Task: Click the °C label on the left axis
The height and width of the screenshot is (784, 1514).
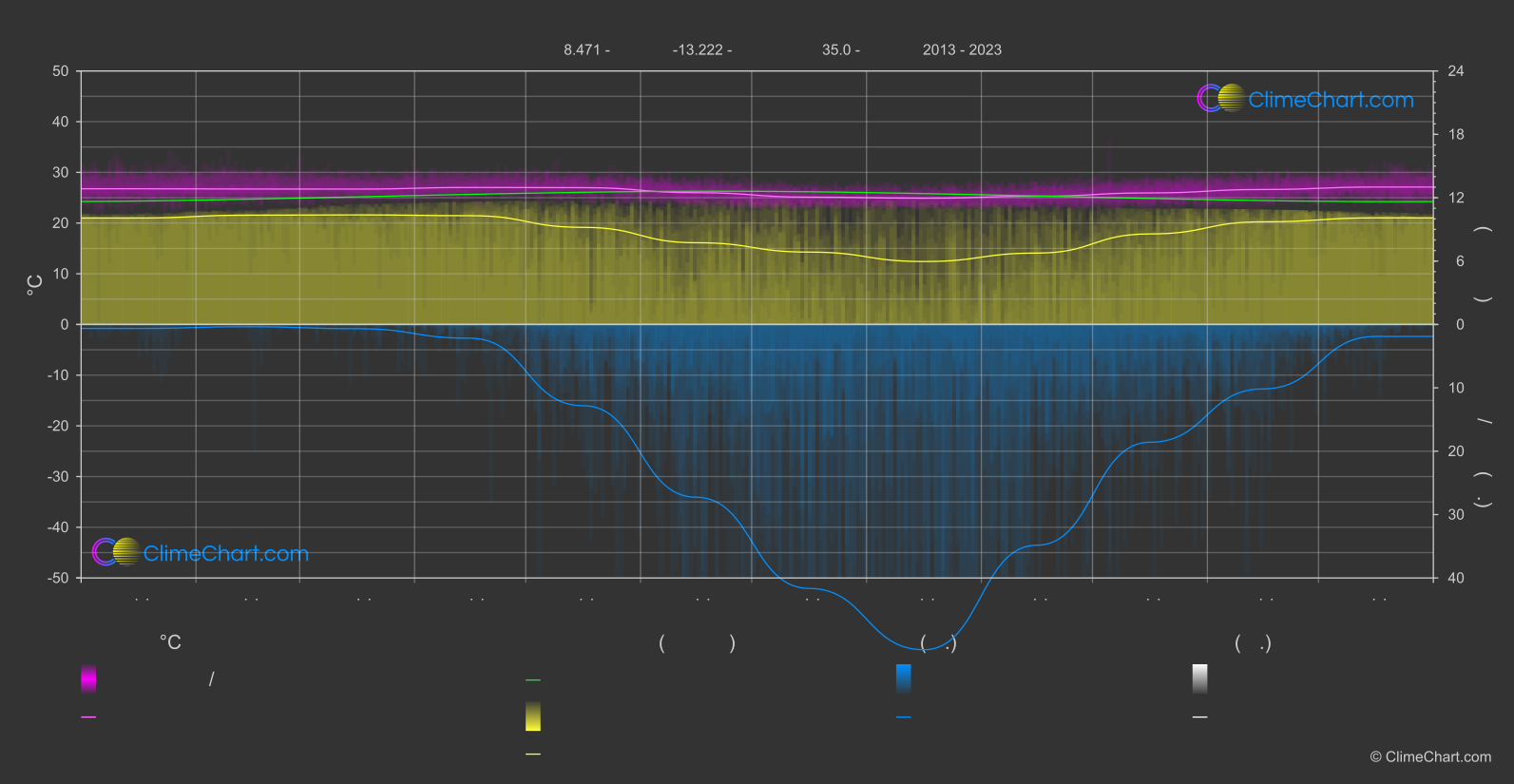Action: tap(35, 285)
